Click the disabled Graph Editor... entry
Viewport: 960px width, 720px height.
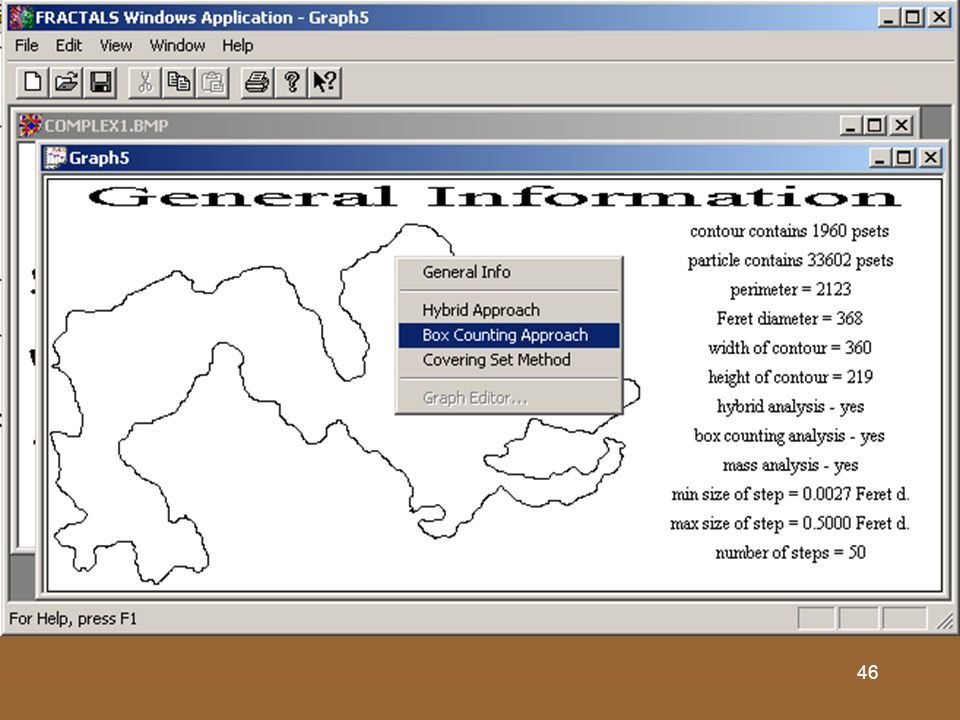coord(509,398)
